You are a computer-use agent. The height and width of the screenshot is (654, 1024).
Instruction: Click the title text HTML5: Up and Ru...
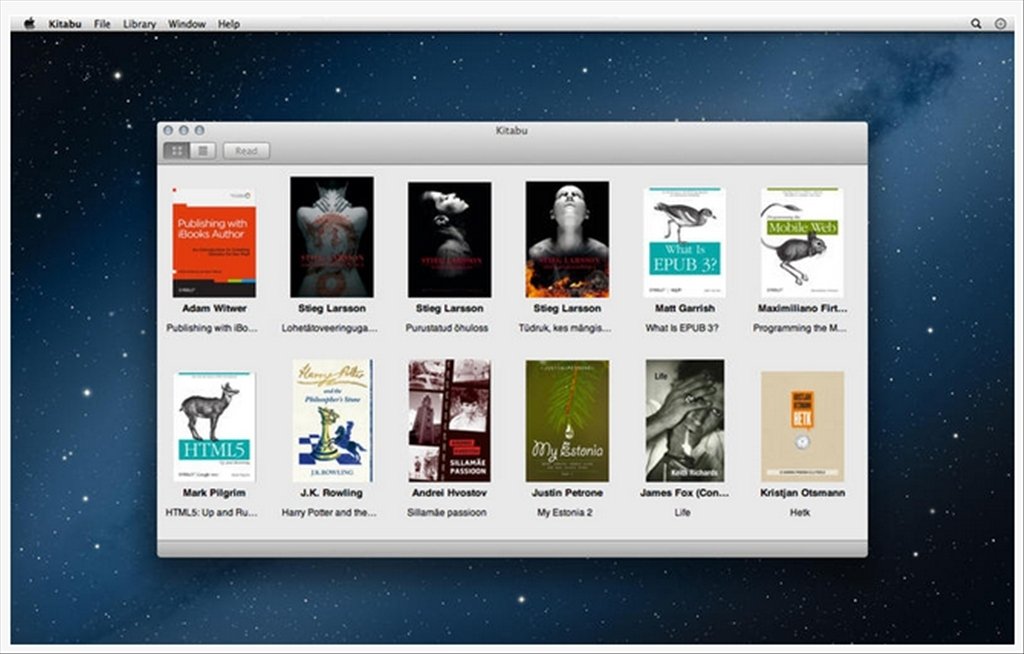(212, 513)
